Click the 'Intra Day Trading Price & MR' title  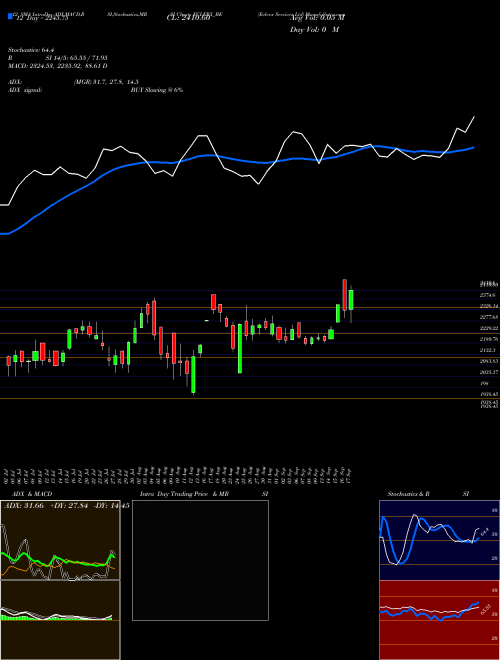184,494
